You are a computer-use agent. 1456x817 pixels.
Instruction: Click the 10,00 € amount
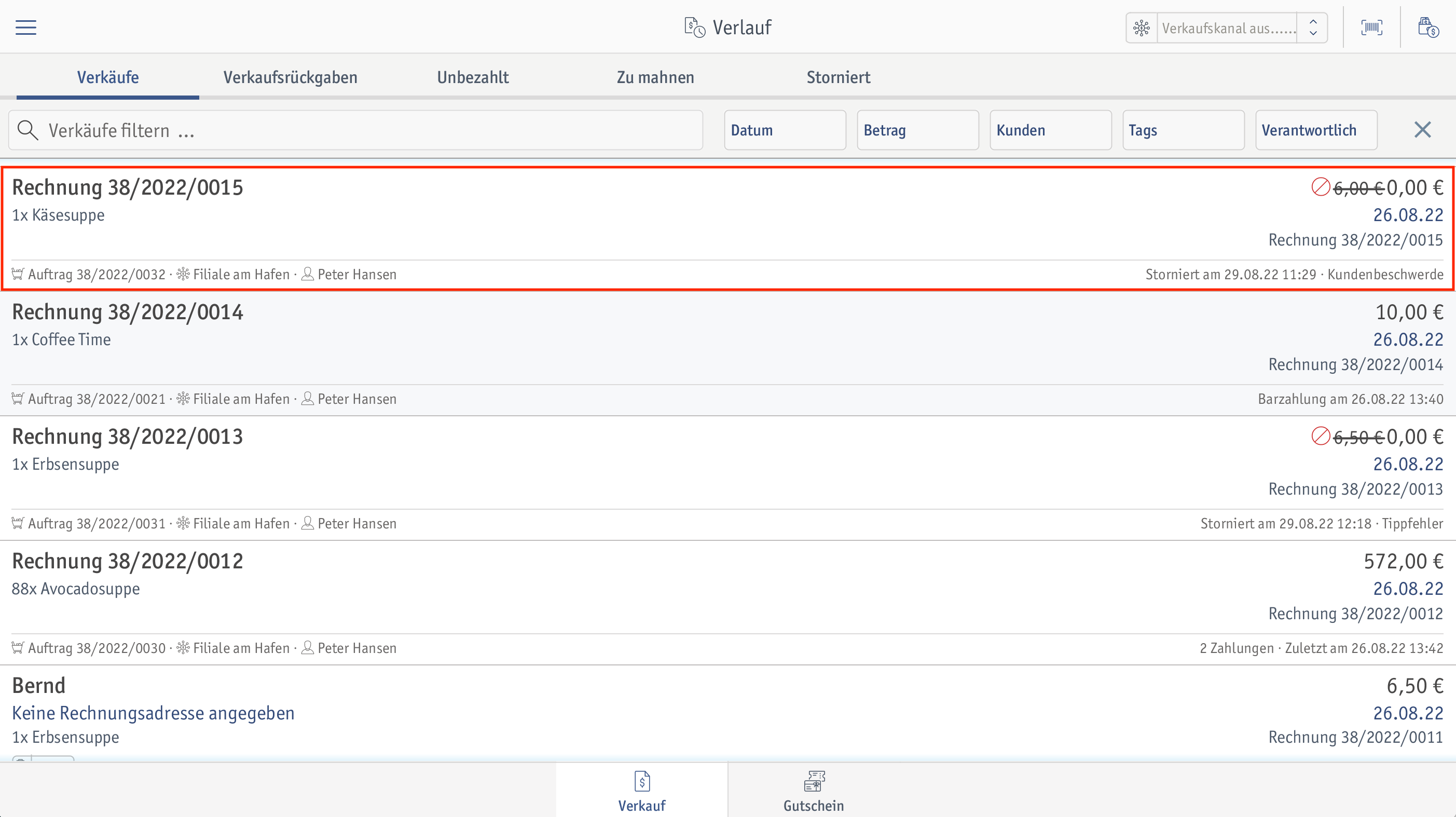pos(1409,312)
